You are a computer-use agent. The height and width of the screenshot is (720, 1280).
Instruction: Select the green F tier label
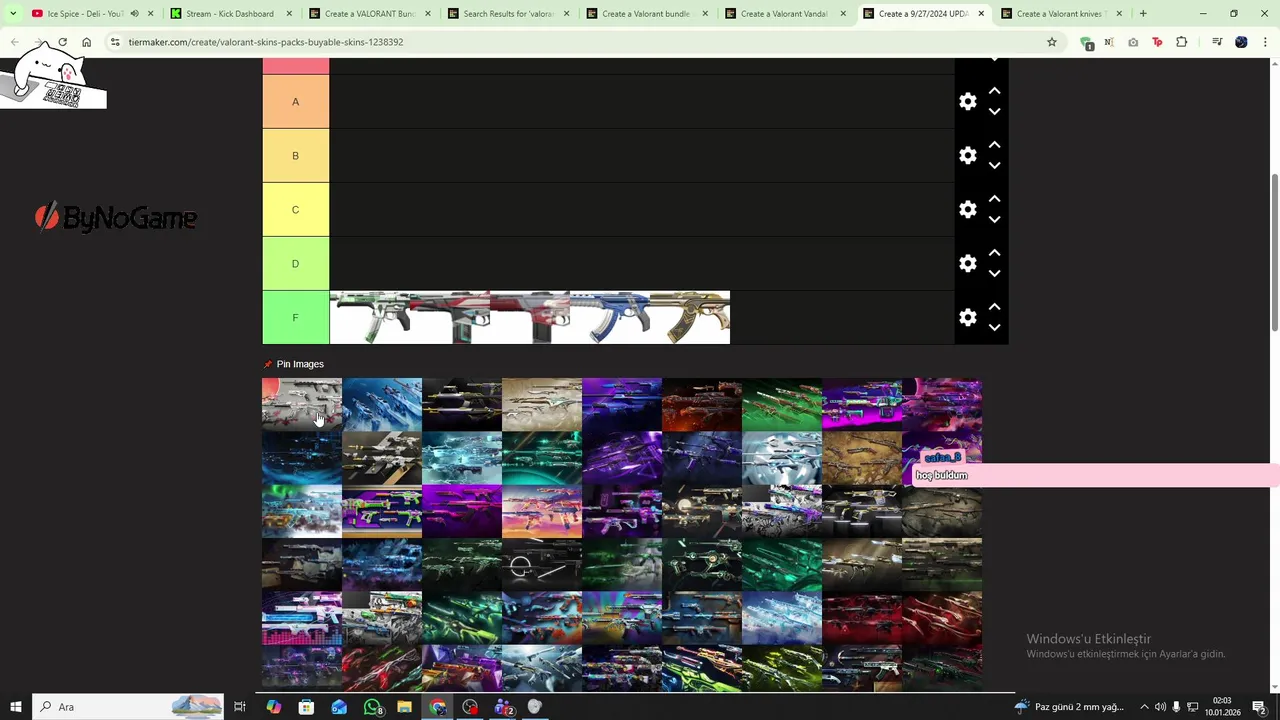point(295,318)
